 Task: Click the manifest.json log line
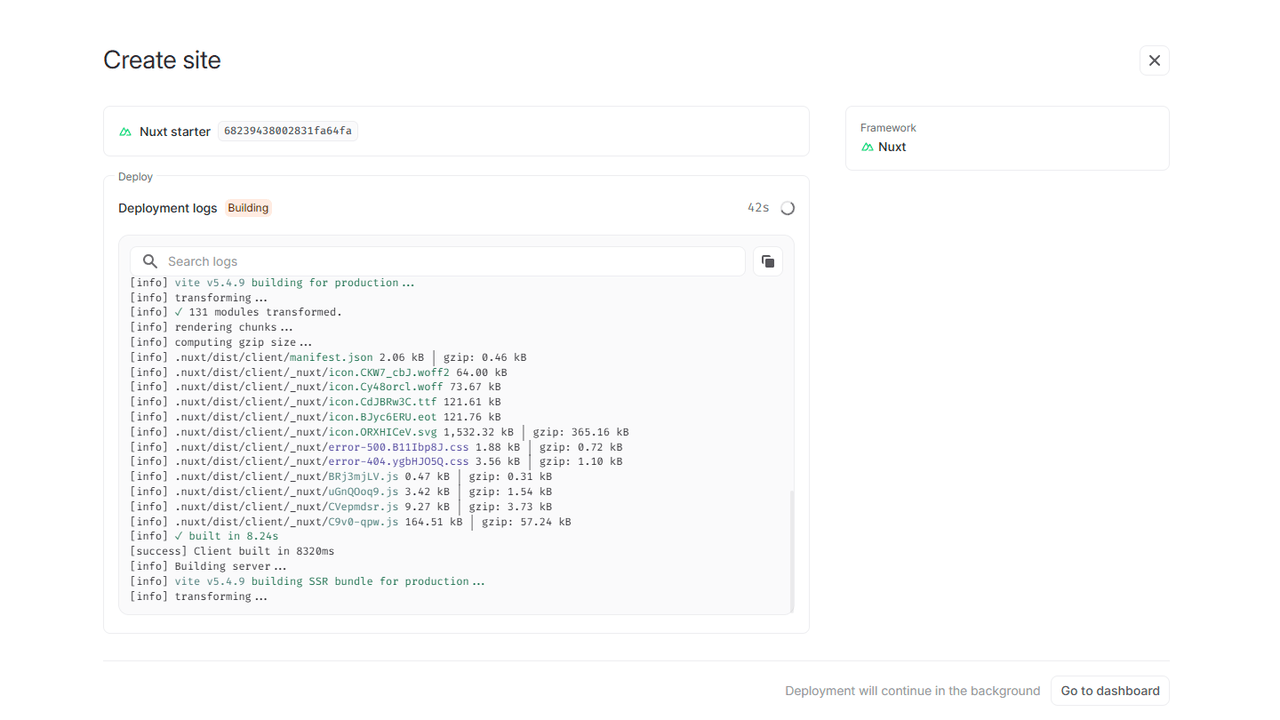330,357
